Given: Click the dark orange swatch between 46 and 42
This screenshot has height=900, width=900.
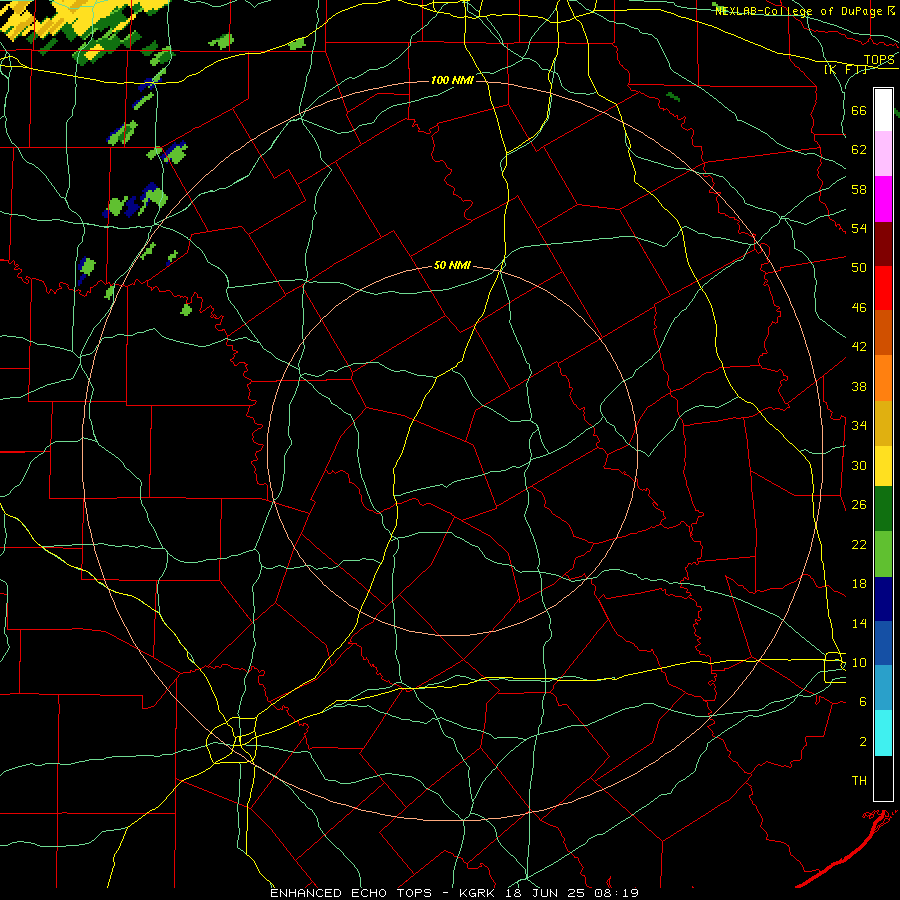Looking at the screenshot, I should tap(883, 332).
